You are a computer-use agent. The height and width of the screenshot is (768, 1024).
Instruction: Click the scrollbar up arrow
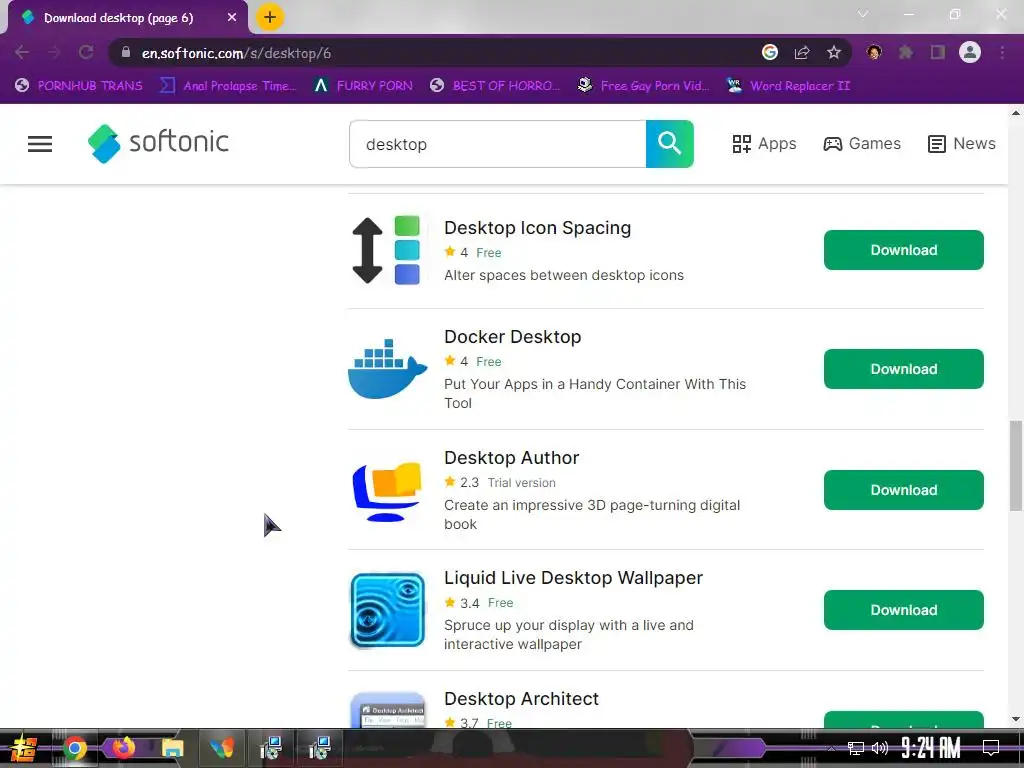[x=1016, y=113]
